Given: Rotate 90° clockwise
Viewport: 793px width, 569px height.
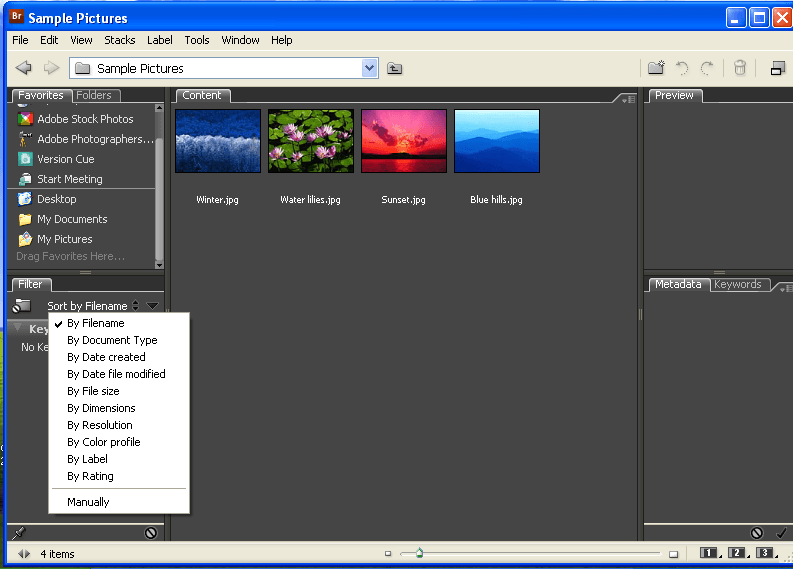Looking at the screenshot, I should pos(707,68).
